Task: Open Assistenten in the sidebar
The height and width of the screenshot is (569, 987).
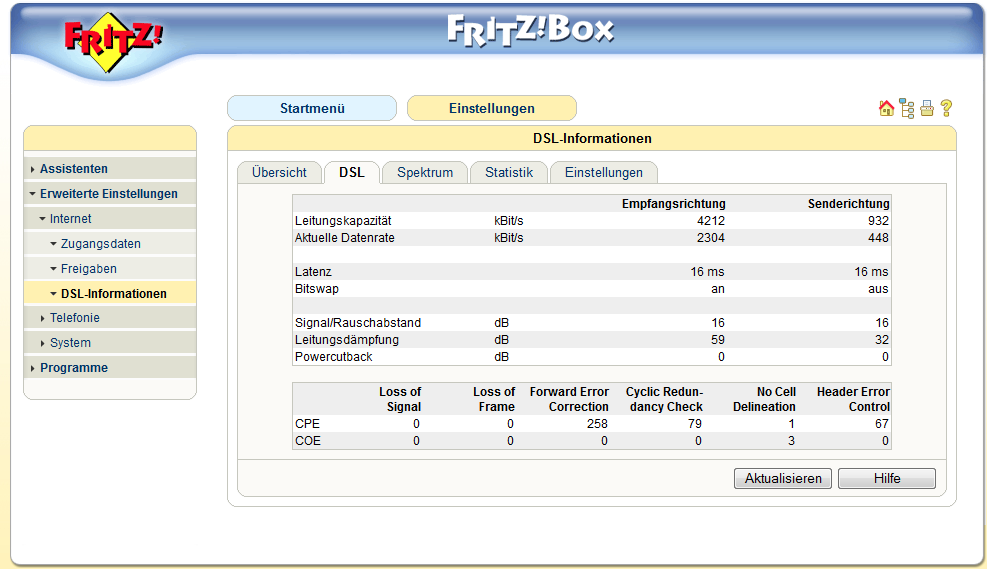Action: click(74, 169)
